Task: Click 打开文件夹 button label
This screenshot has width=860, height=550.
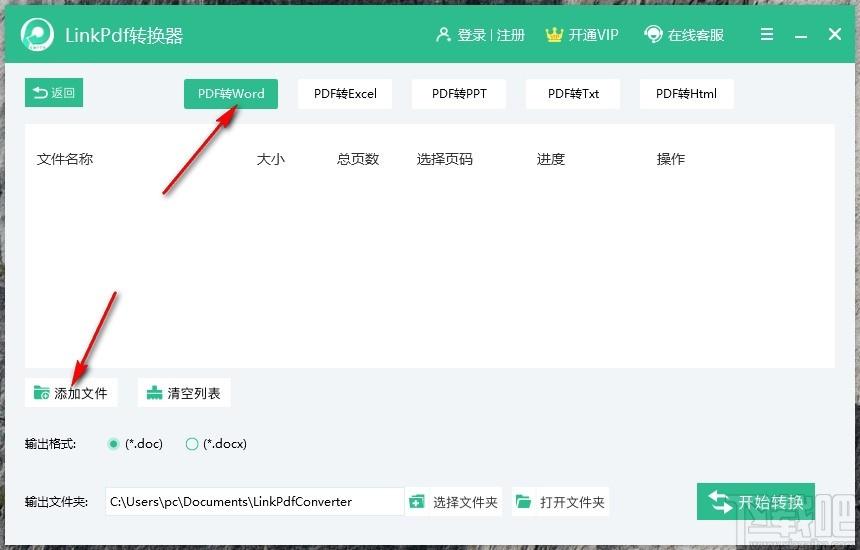Action: pos(572,502)
